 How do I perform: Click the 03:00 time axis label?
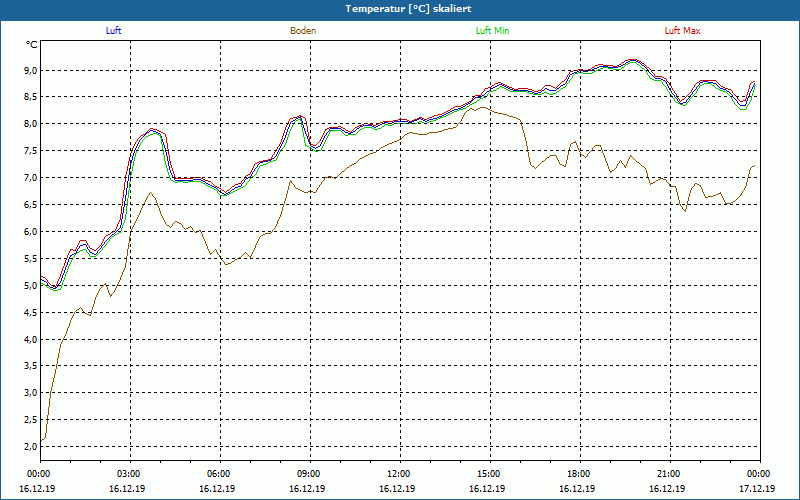[x=128, y=474]
